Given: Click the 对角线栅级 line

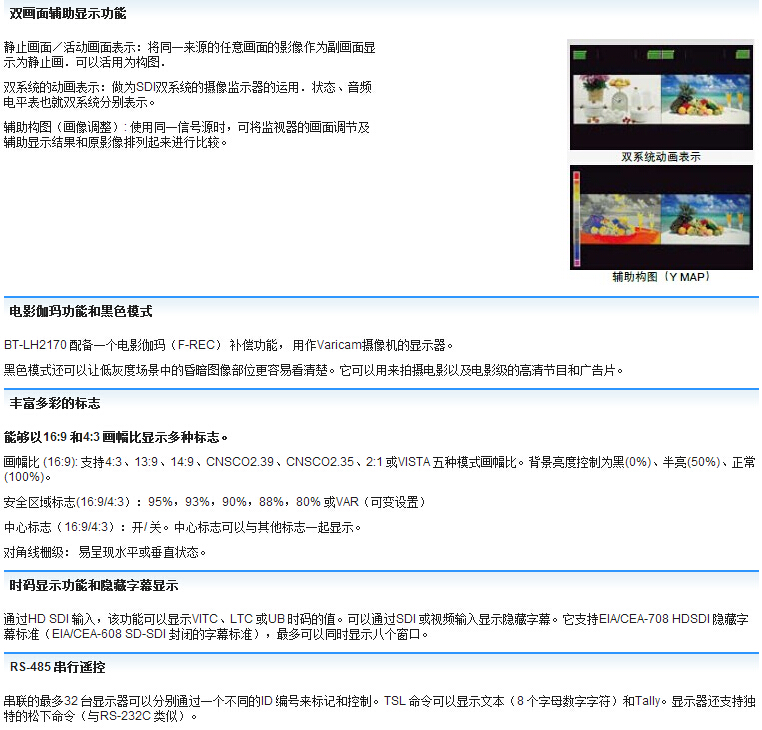Looking at the screenshot, I should pyautogui.click(x=105, y=552).
